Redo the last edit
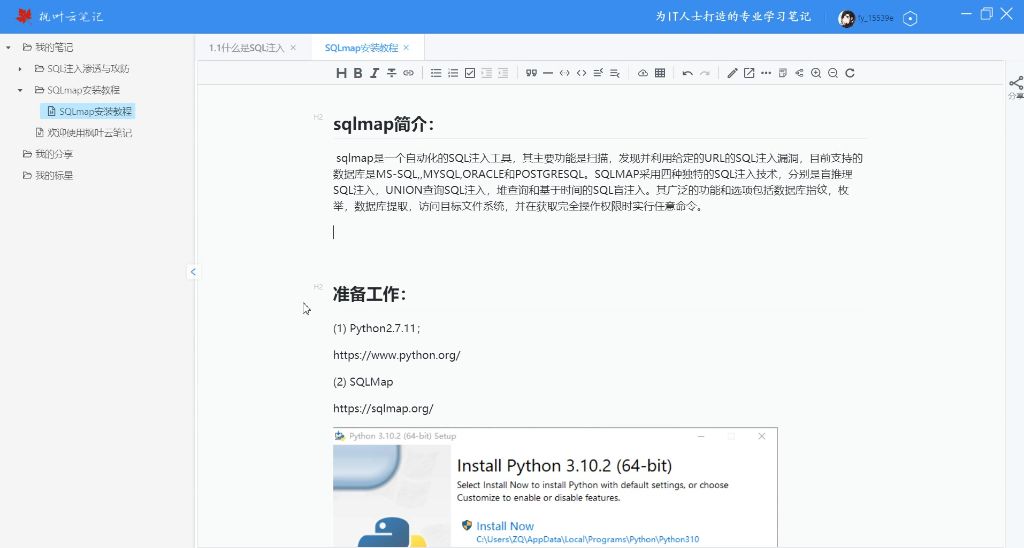This screenshot has width=1024, height=548. [705, 73]
